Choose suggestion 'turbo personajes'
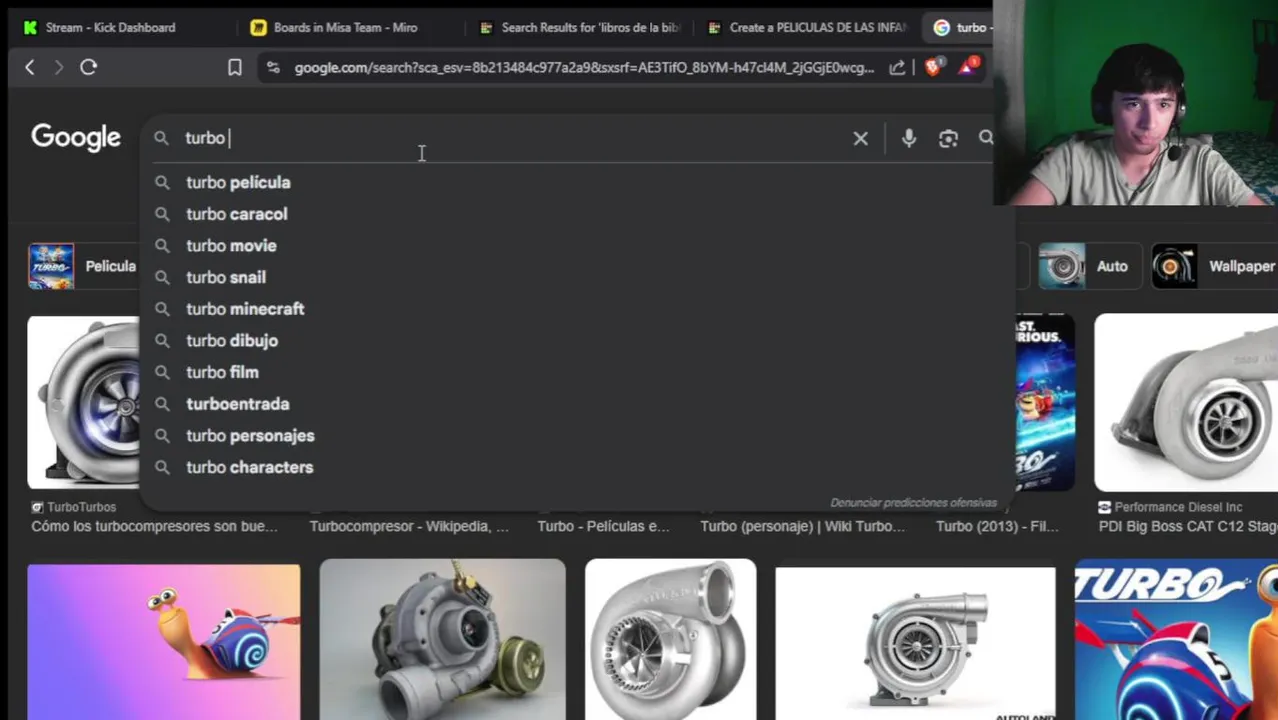The height and width of the screenshot is (720, 1278). (x=250, y=436)
